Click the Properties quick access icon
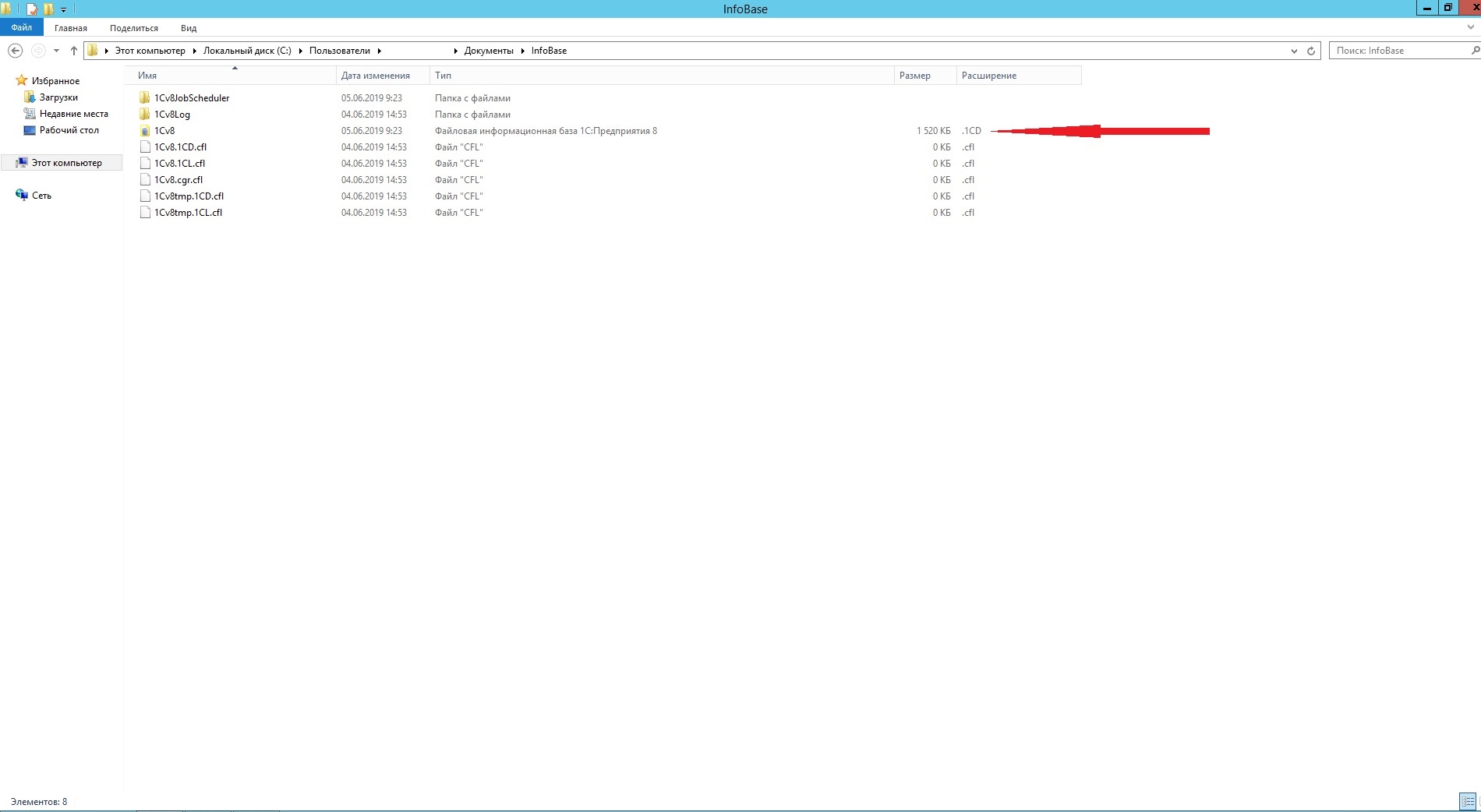Image resolution: width=1481 pixels, height=812 pixels. (x=32, y=9)
